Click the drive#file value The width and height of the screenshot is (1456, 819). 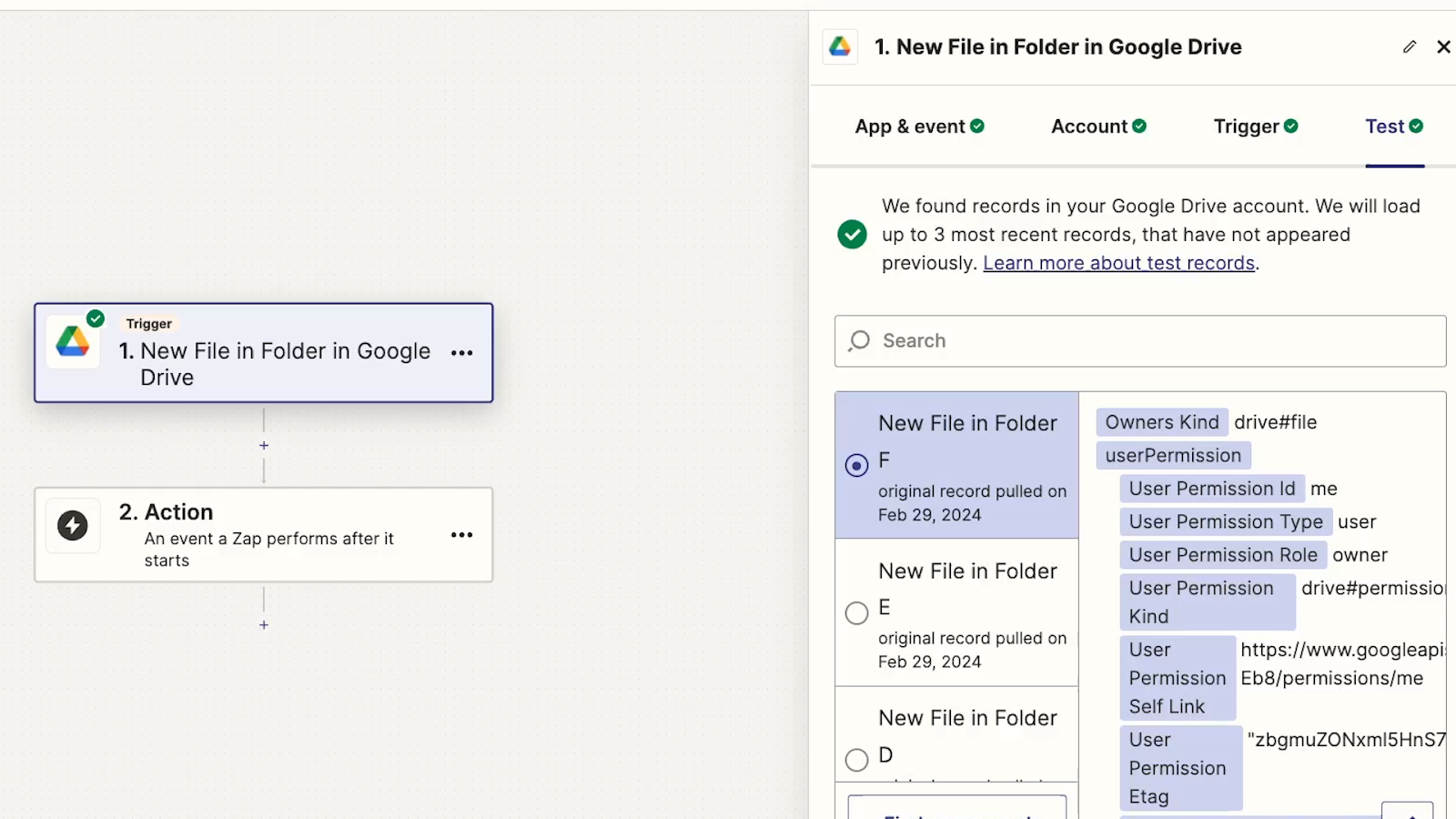(1275, 422)
